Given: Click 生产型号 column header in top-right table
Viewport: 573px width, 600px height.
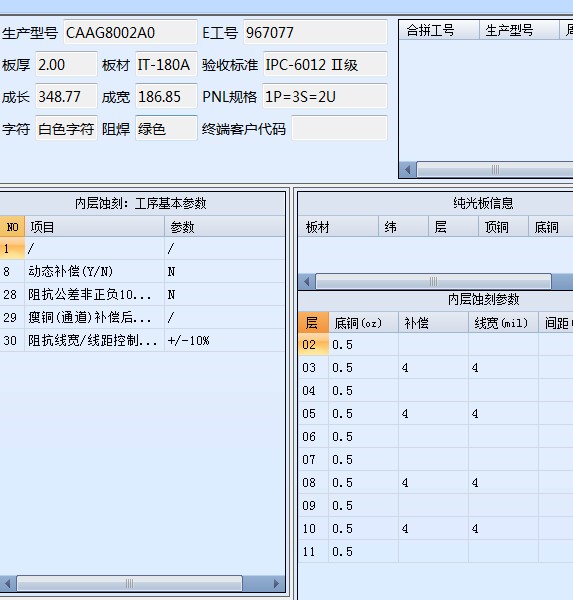Looking at the screenshot, I should point(519,30).
